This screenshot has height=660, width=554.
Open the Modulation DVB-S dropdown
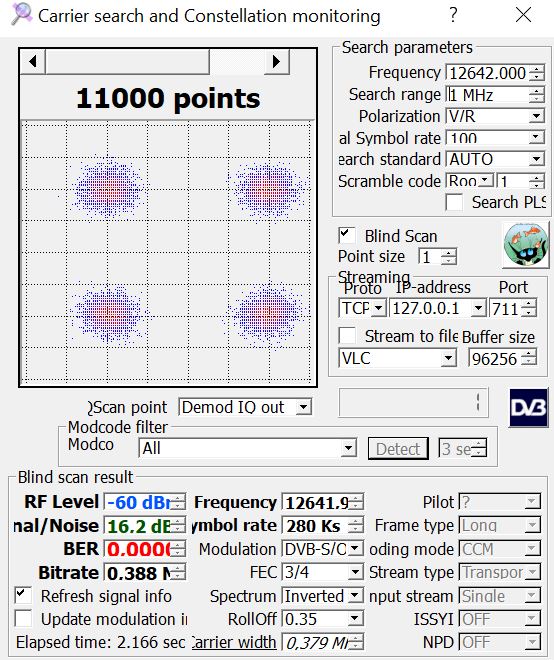click(x=356, y=549)
